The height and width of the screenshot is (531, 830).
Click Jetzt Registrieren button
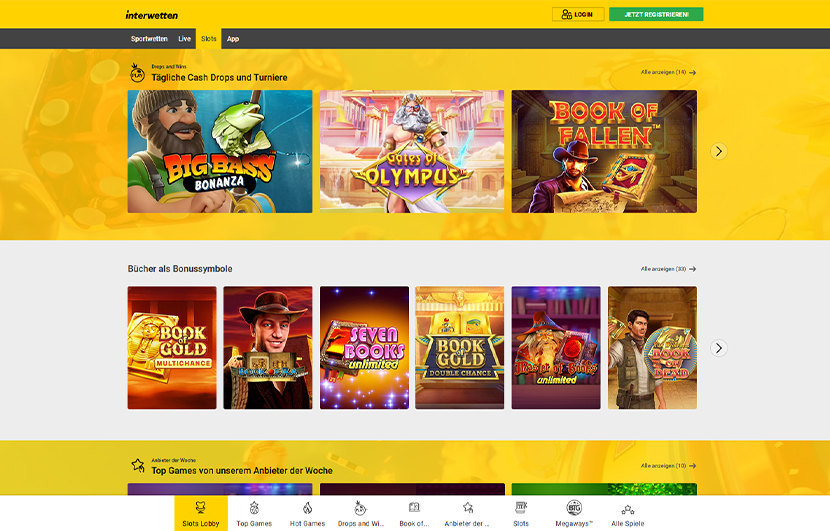656,14
